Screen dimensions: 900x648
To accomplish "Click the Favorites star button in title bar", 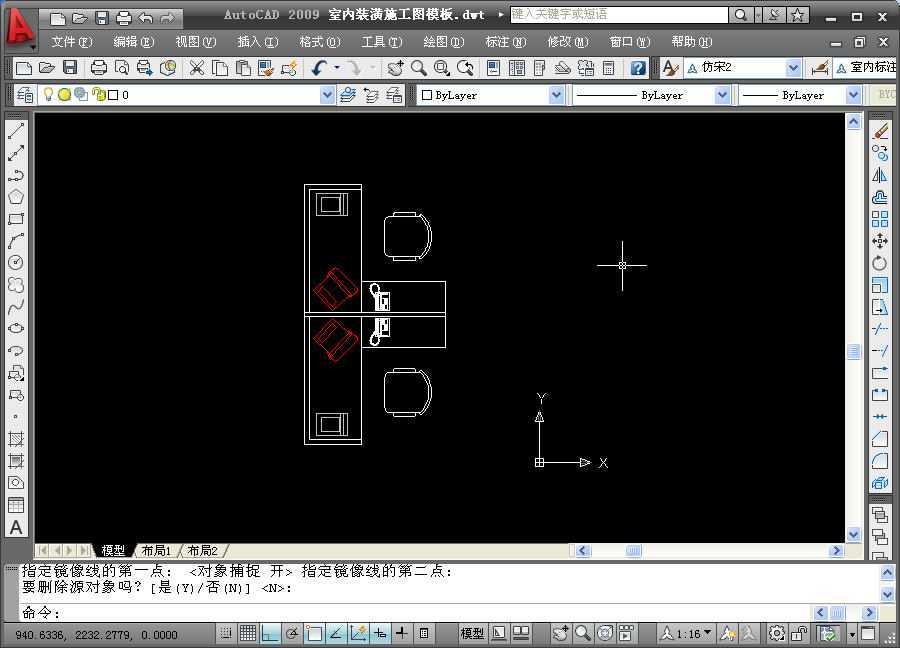I will click(797, 15).
